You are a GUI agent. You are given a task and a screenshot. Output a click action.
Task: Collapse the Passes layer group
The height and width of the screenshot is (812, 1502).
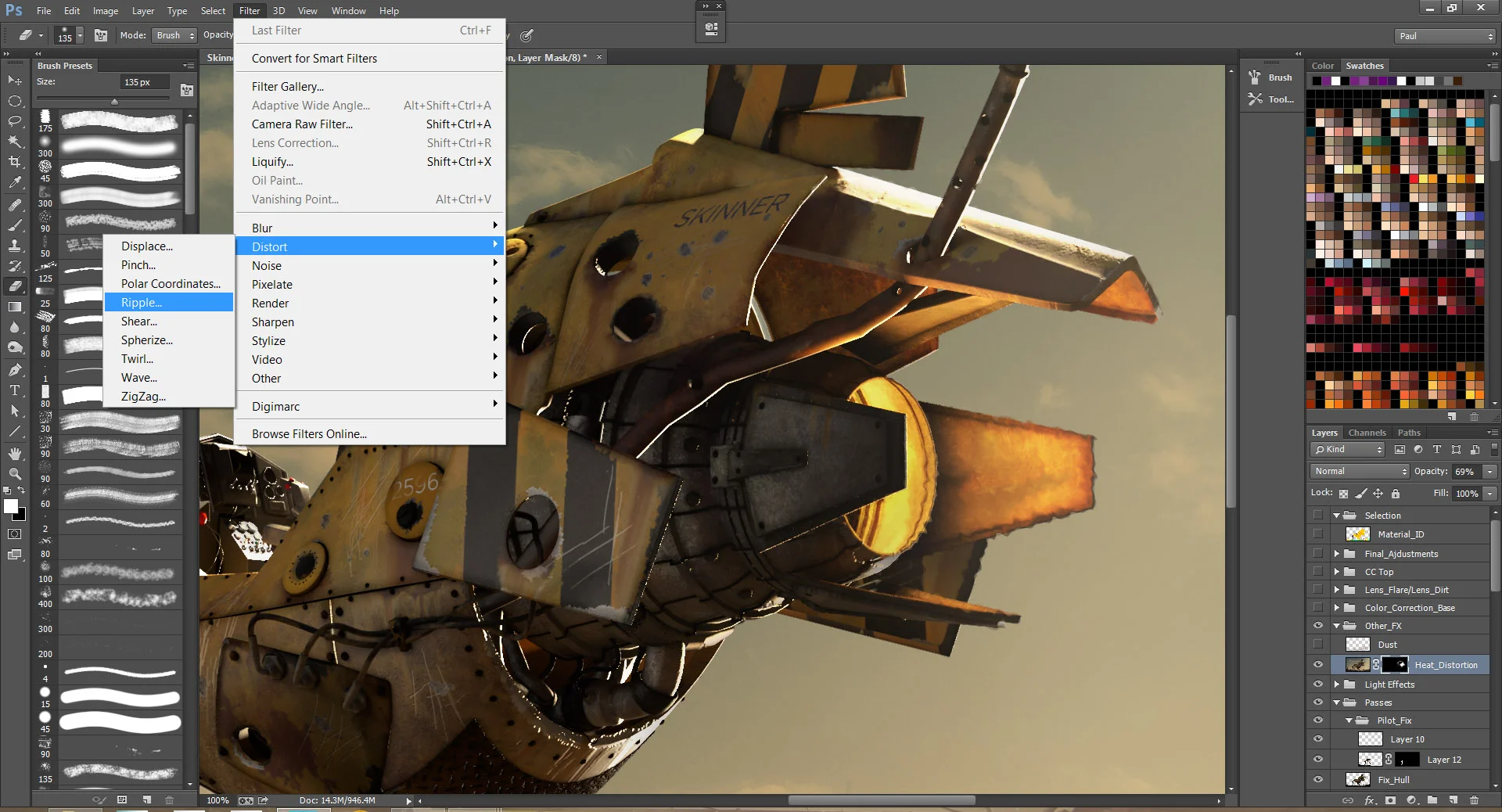click(x=1337, y=702)
